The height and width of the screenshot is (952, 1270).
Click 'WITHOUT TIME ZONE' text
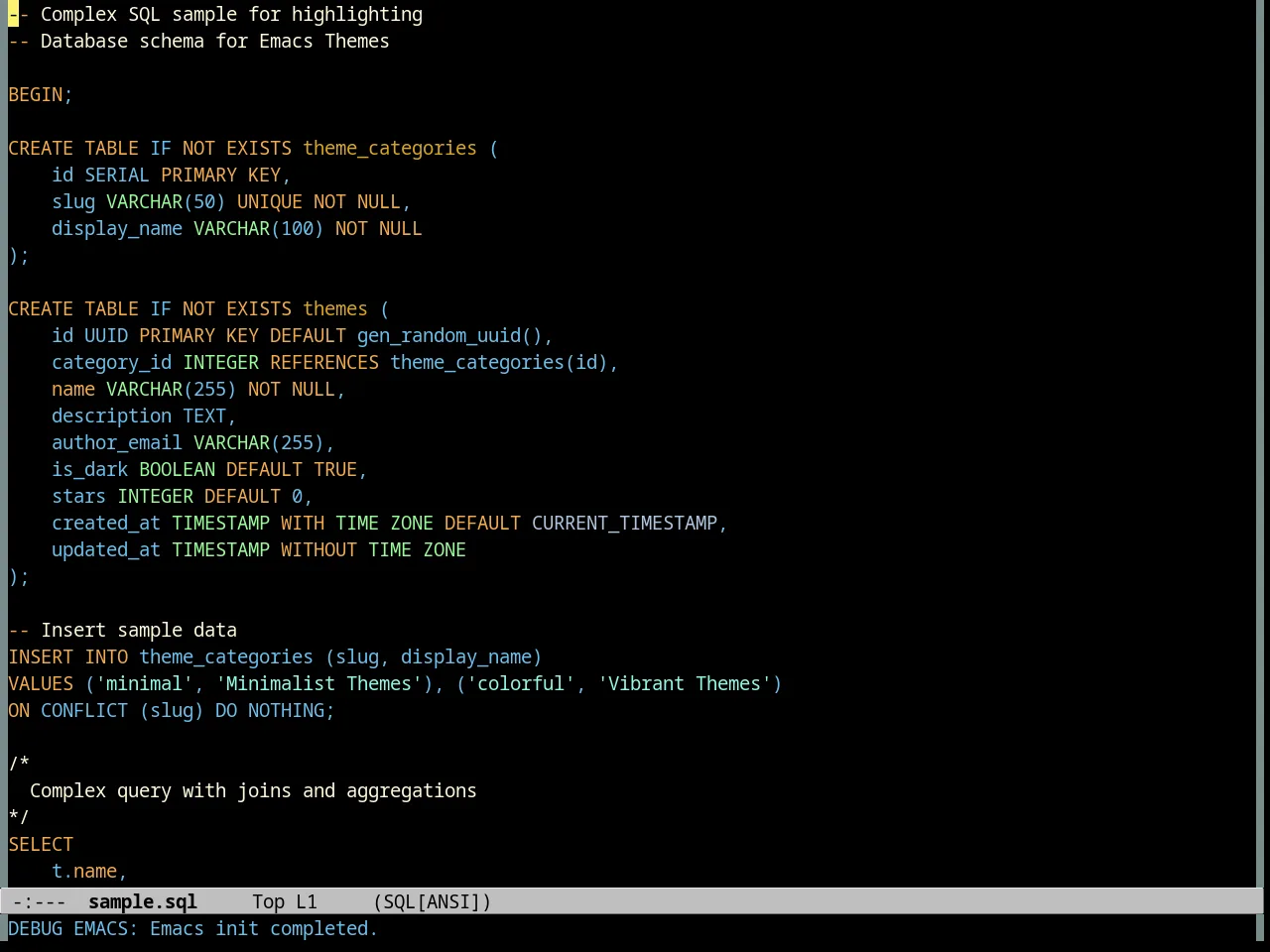(x=373, y=549)
